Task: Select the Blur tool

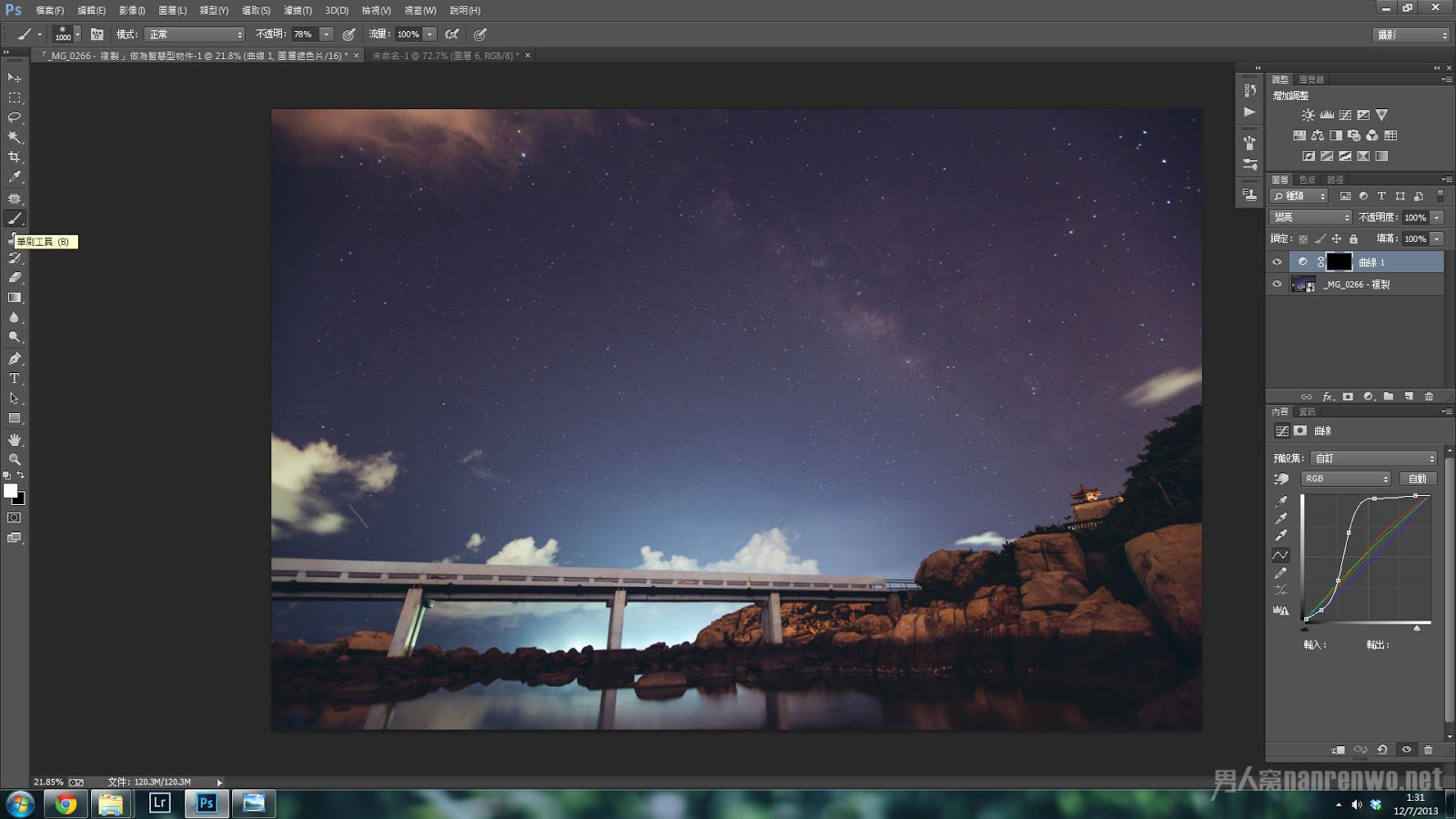Action: tap(15, 318)
